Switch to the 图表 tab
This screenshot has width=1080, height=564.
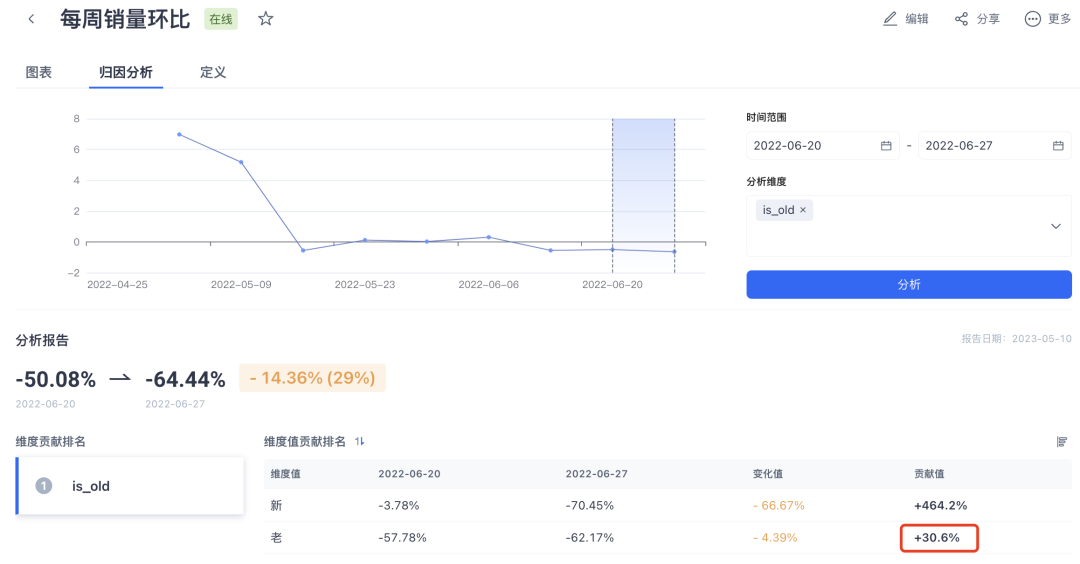[39, 72]
